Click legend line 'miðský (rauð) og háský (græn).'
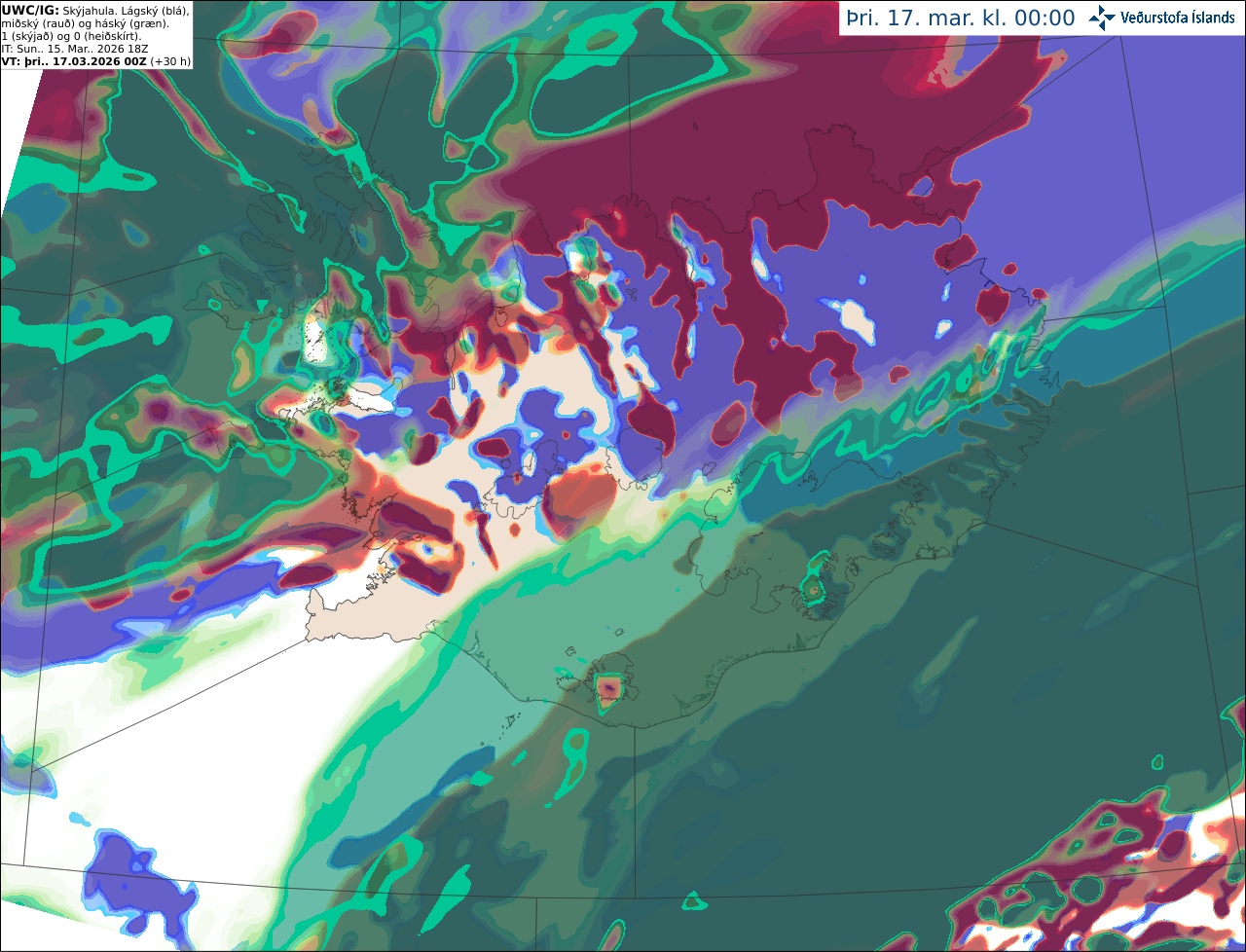 click(x=85, y=23)
